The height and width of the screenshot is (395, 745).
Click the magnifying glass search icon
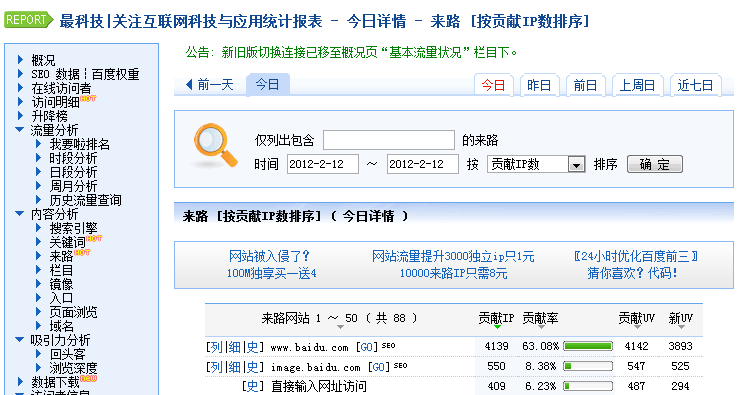pos(215,145)
